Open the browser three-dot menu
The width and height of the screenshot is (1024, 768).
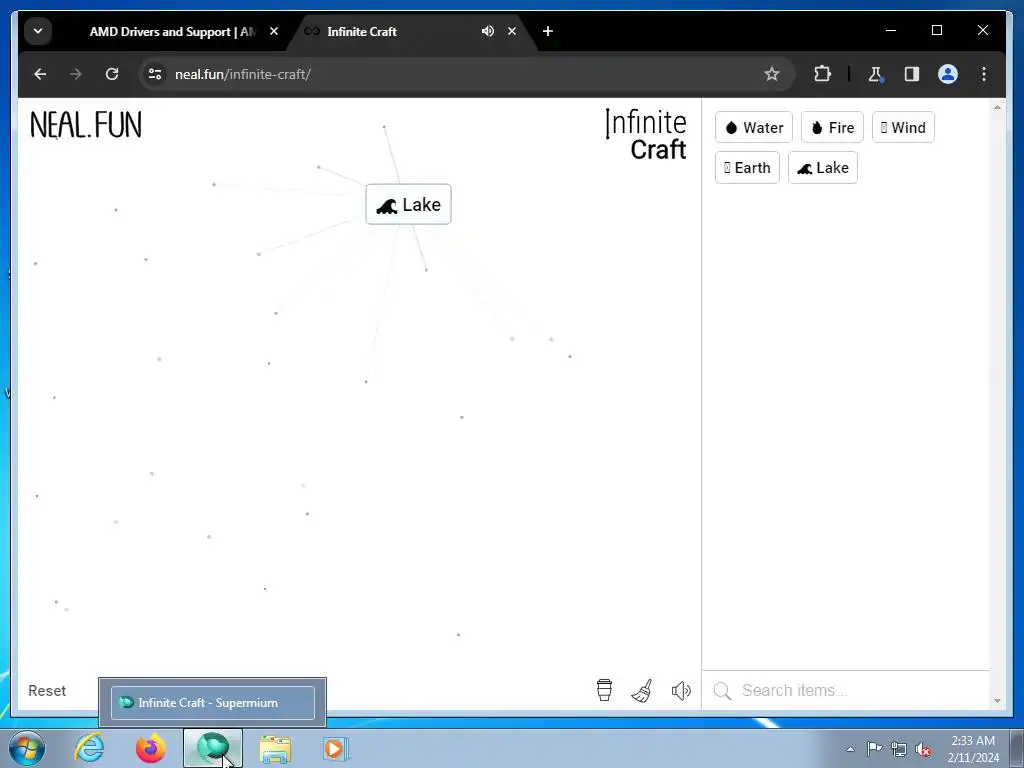pyautogui.click(x=984, y=74)
